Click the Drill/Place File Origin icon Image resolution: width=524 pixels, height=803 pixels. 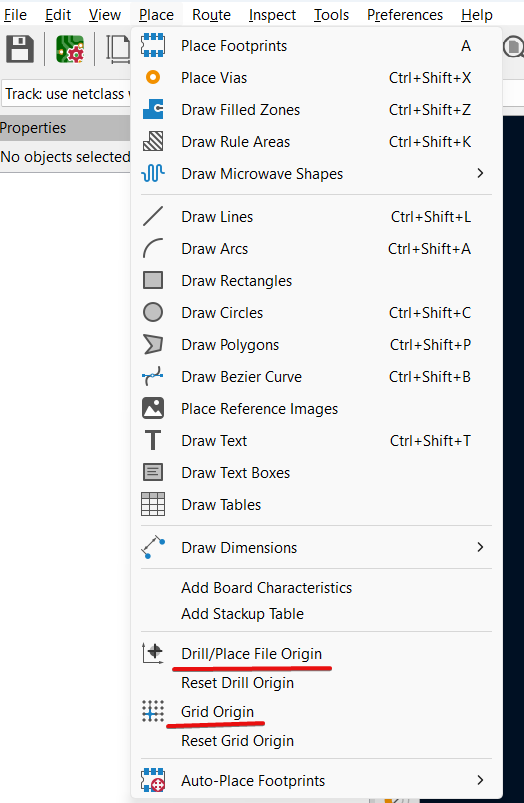point(153,653)
